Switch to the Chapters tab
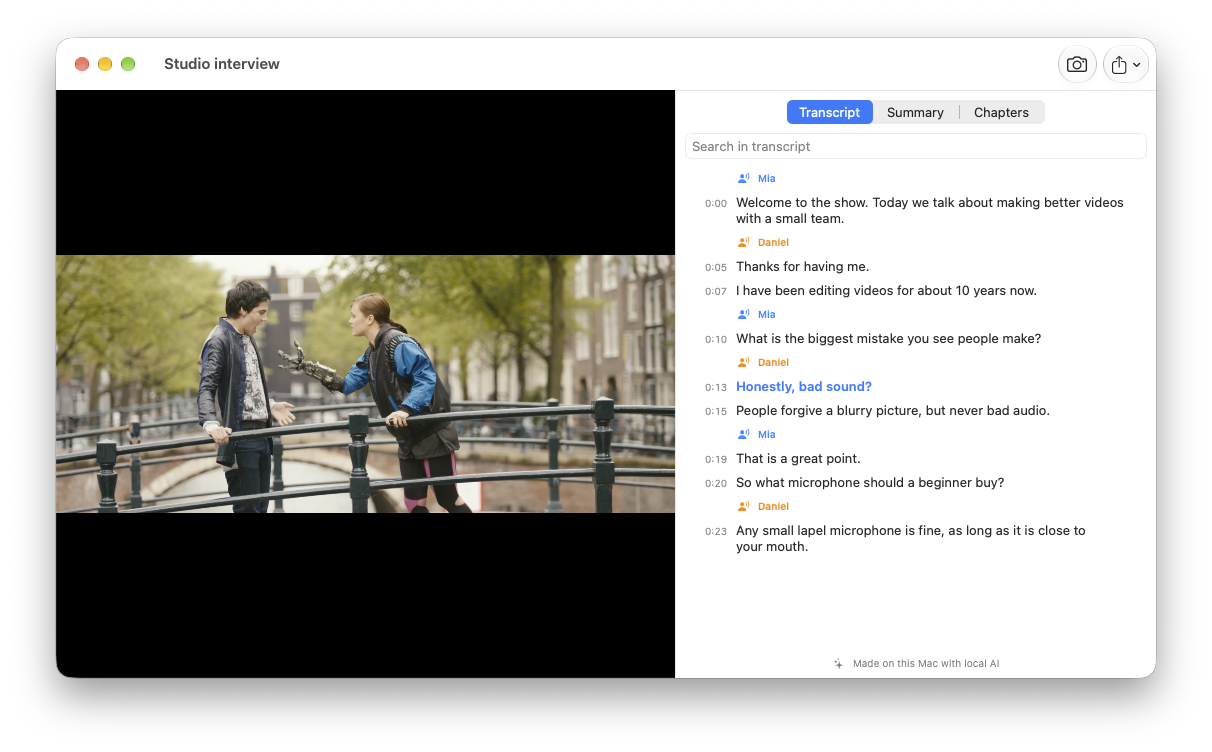This screenshot has width=1212, height=752. point(1001,112)
